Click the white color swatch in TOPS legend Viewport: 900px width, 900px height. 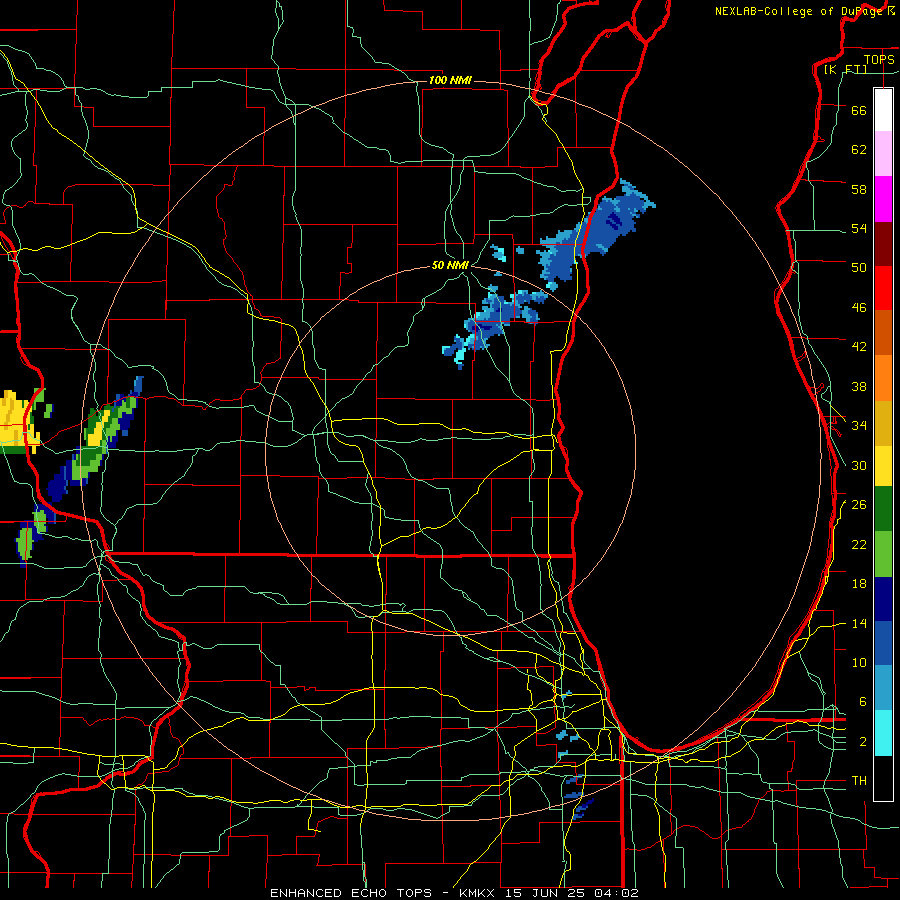pyautogui.click(x=883, y=110)
